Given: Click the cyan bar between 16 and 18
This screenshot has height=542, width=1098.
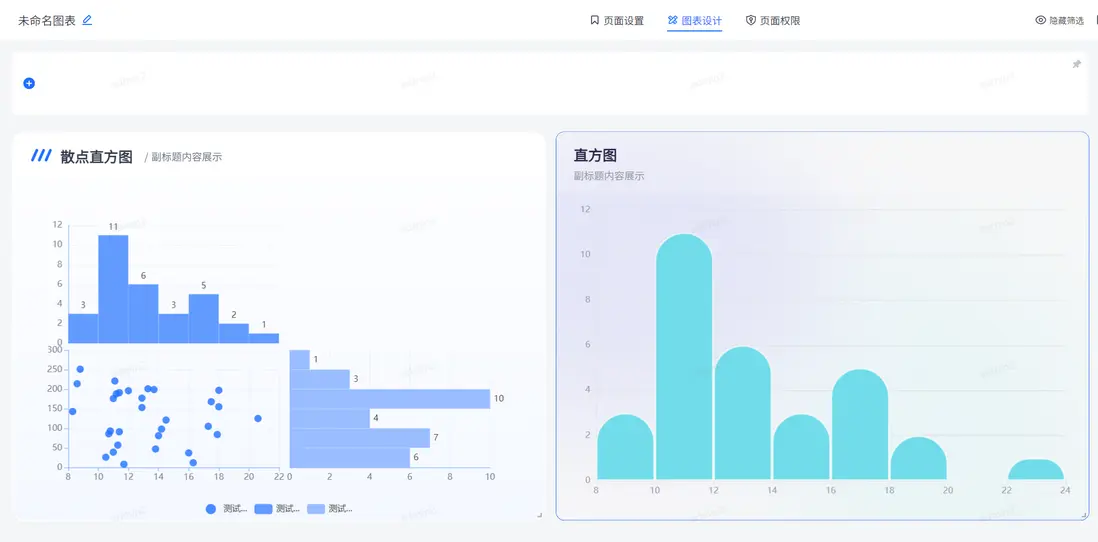Looking at the screenshot, I should pos(860,424).
